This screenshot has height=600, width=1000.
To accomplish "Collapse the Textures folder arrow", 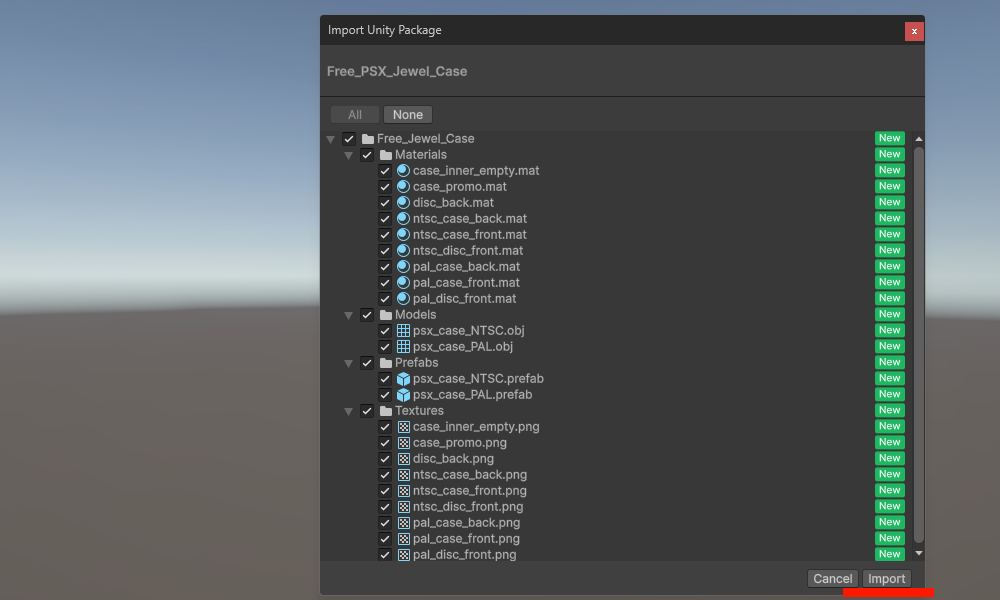I will [x=349, y=411].
